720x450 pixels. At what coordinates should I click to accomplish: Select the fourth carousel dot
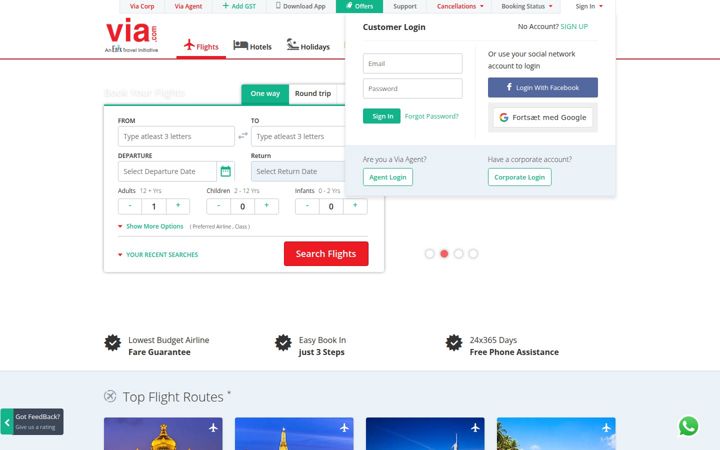click(x=473, y=253)
